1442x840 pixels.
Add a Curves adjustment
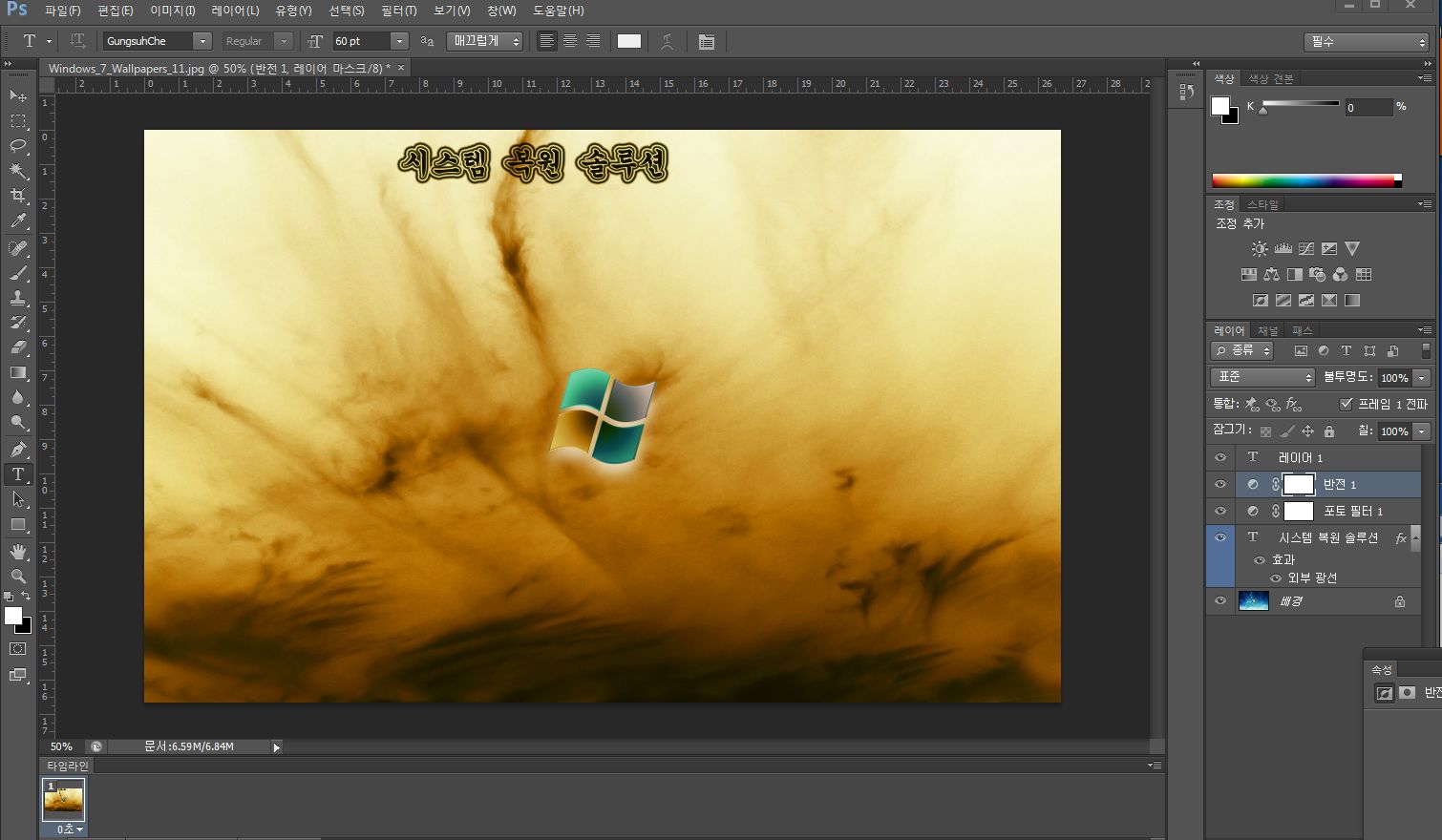[x=1305, y=248]
